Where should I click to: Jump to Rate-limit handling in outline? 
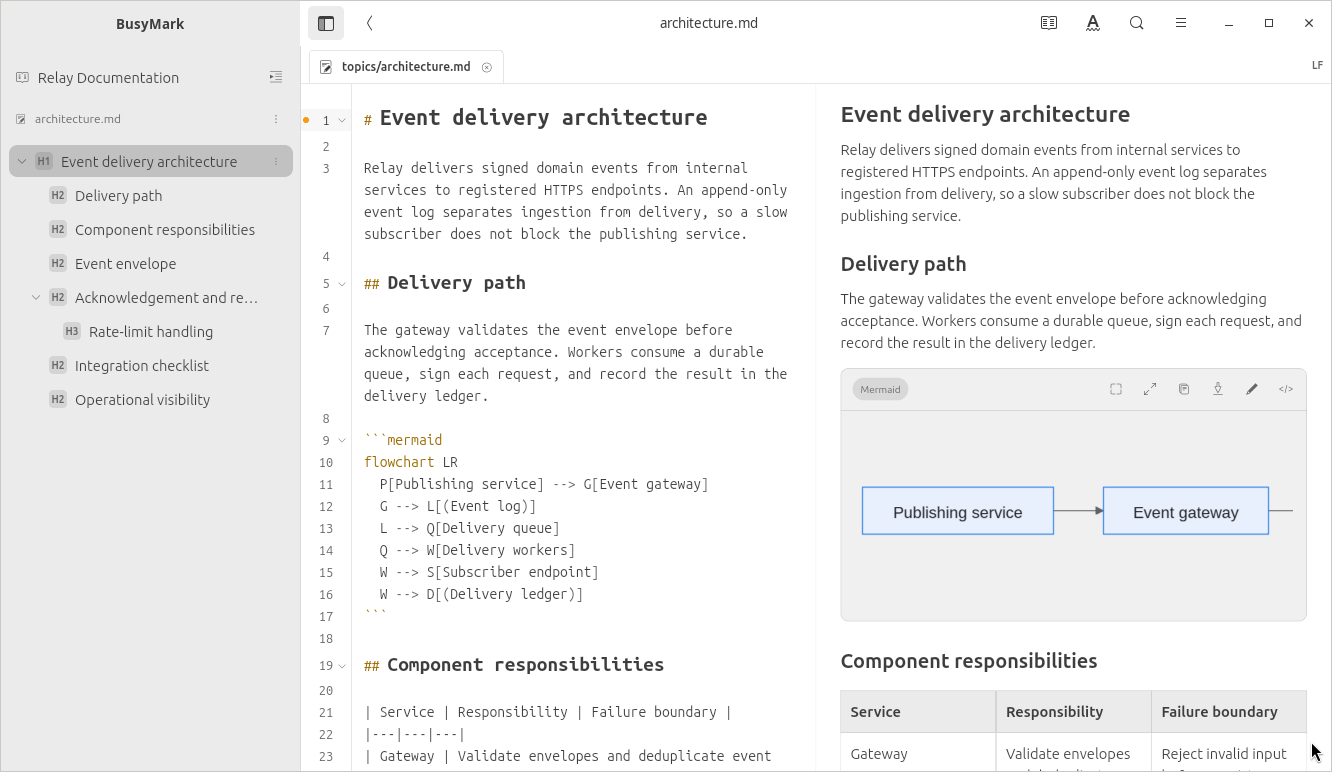[151, 331]
